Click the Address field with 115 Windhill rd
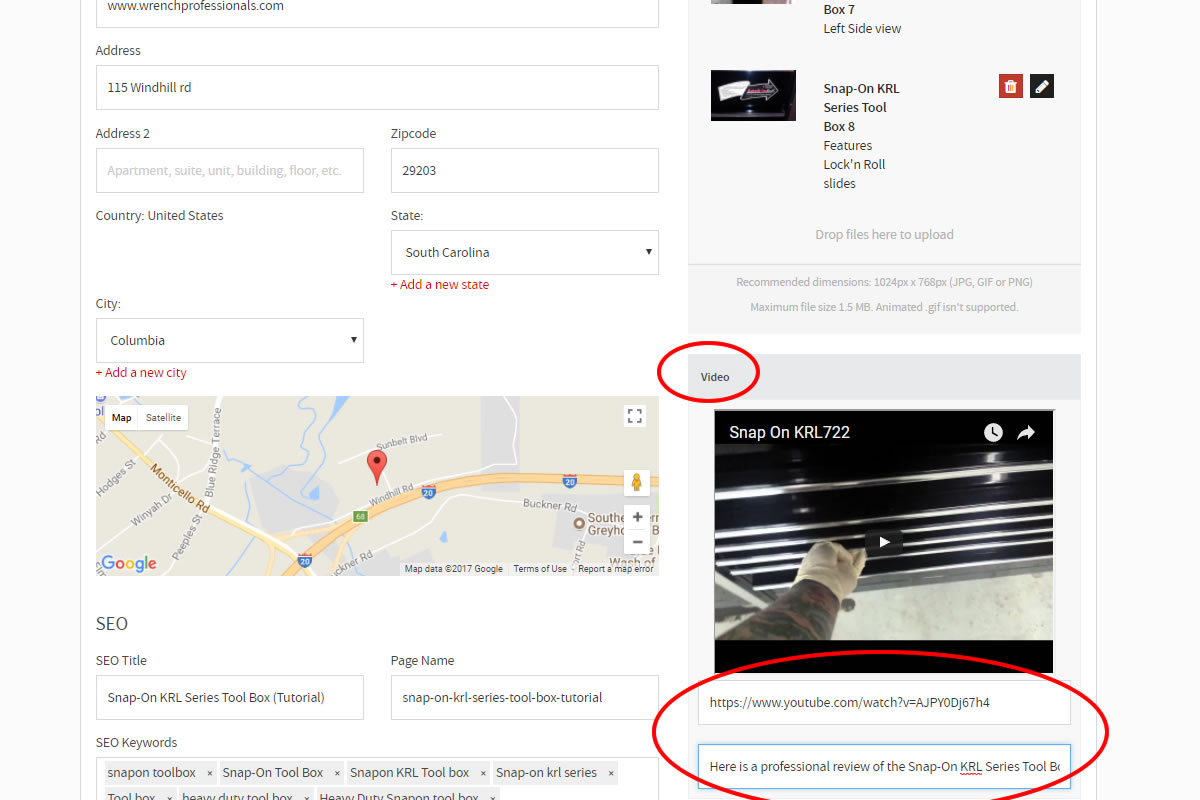This screenshot has width=1200, height=800. click(x=377, y=87)
